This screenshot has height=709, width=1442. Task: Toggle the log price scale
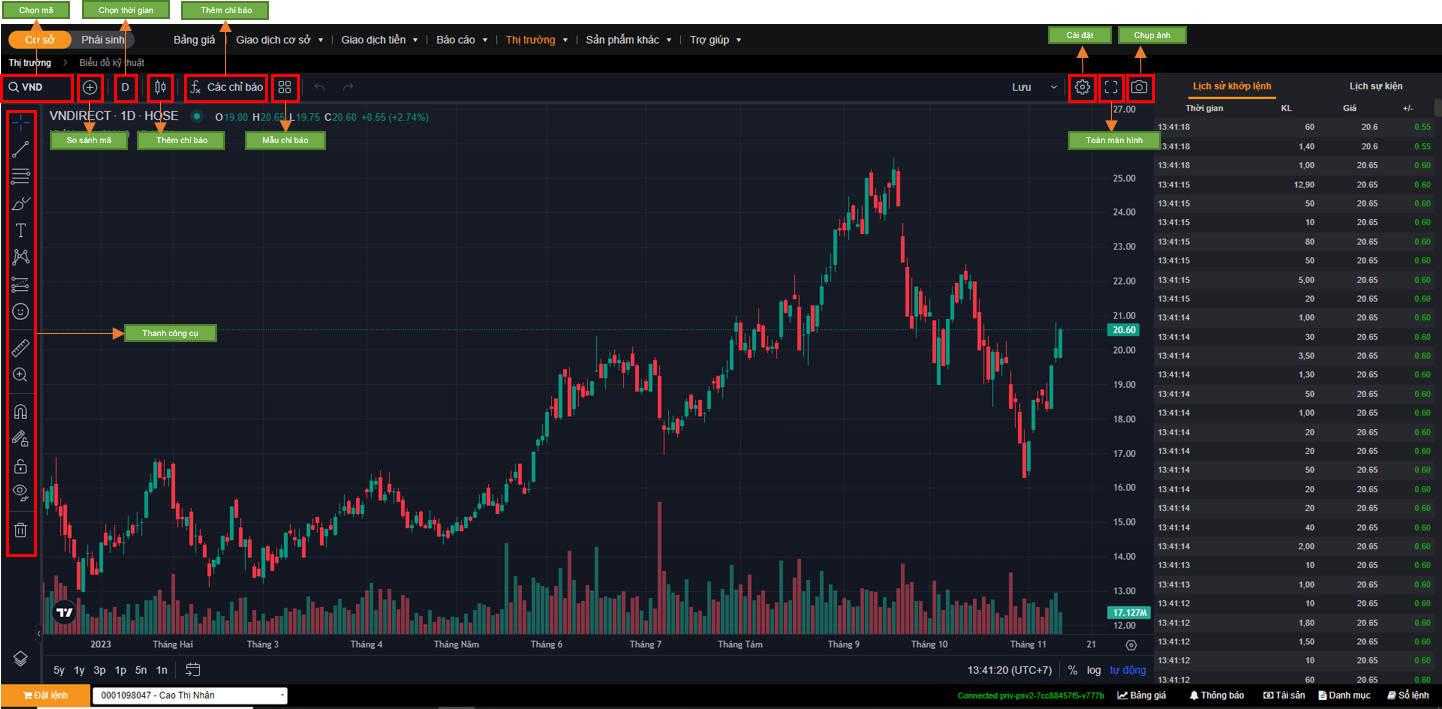click(x=1095, y=670)
